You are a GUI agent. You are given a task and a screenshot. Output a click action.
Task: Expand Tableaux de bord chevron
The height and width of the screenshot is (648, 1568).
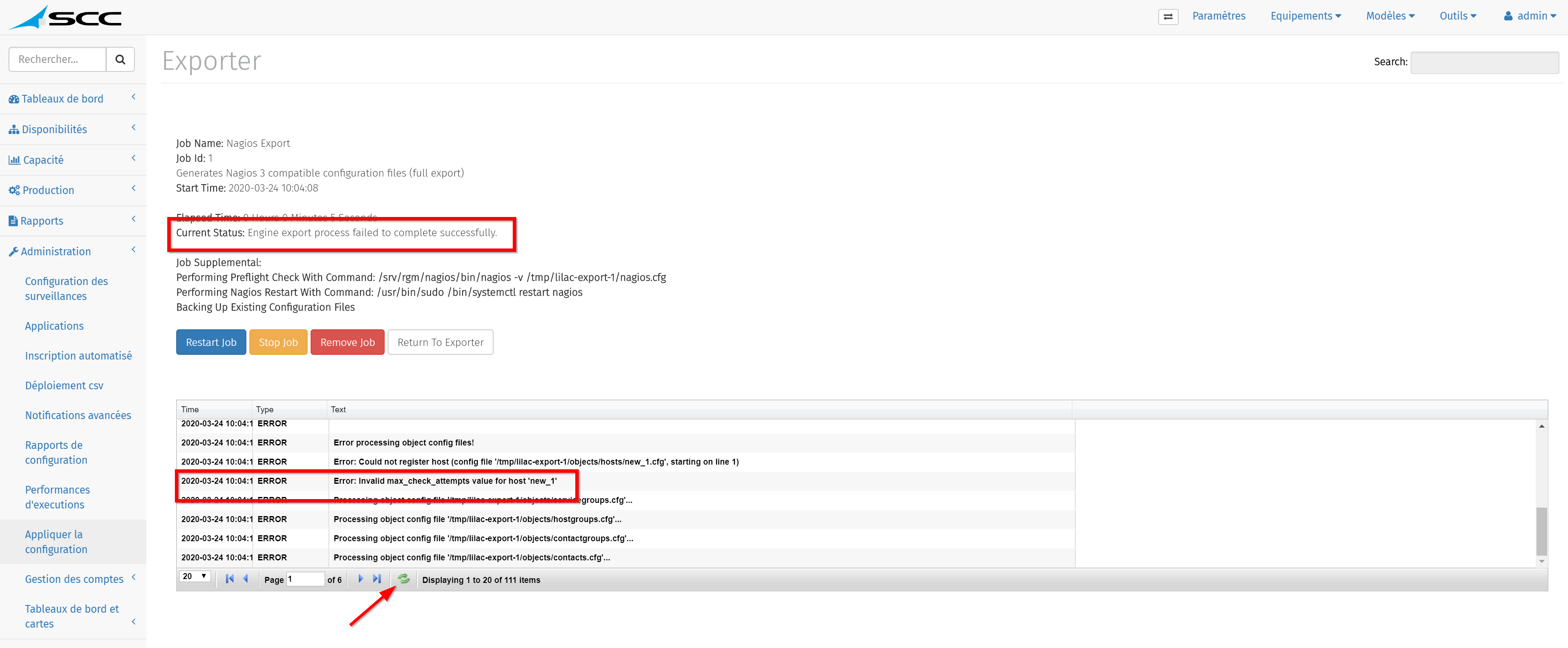pyautogui.click(x=133, y=97)
